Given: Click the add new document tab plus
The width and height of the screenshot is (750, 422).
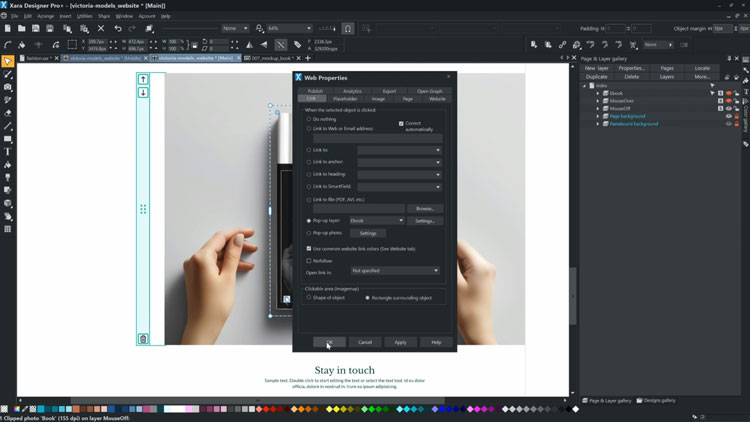Looking at the screenshot, I should pos(308,58).
